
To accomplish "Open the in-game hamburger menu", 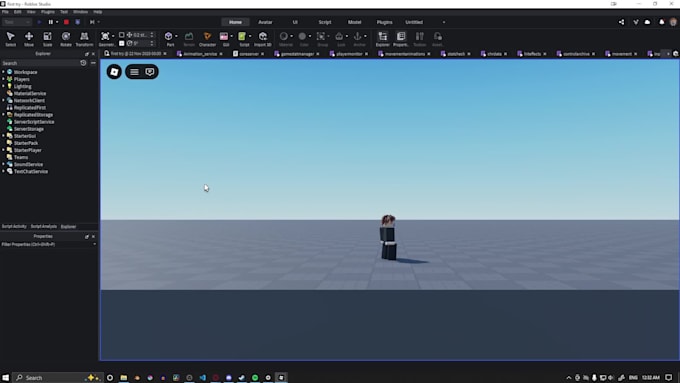I will point(134,72).
